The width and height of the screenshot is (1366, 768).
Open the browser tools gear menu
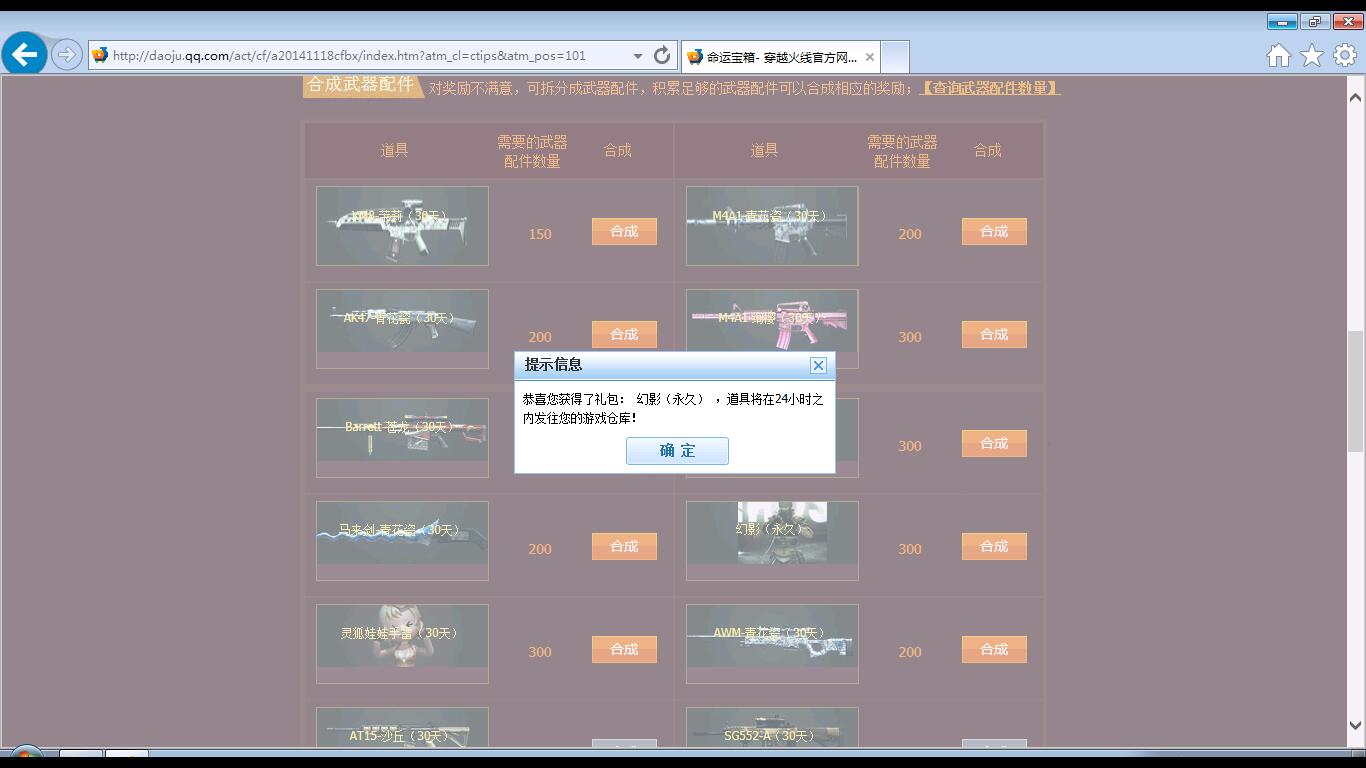point(1345,56)
